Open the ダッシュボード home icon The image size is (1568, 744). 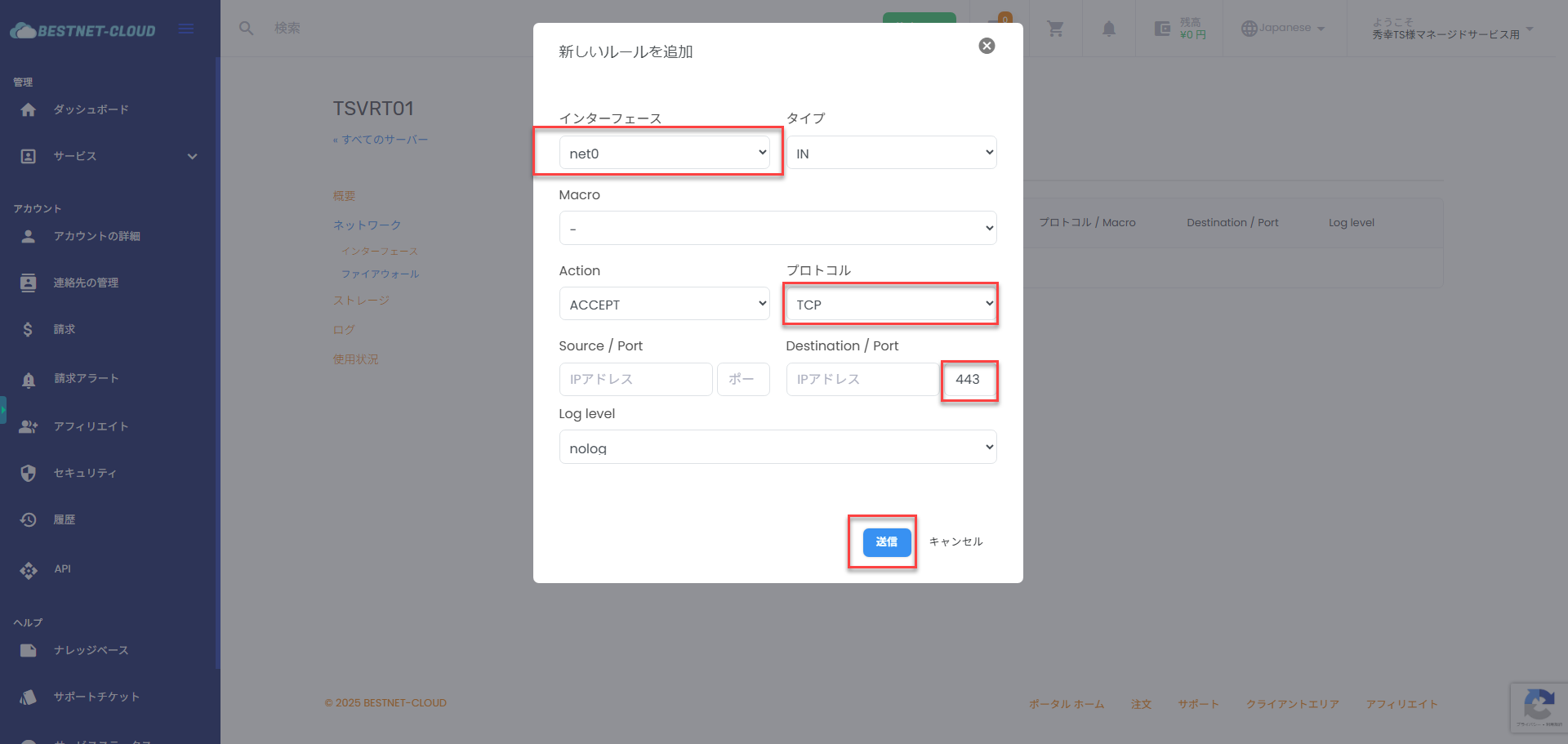(29, 110)
